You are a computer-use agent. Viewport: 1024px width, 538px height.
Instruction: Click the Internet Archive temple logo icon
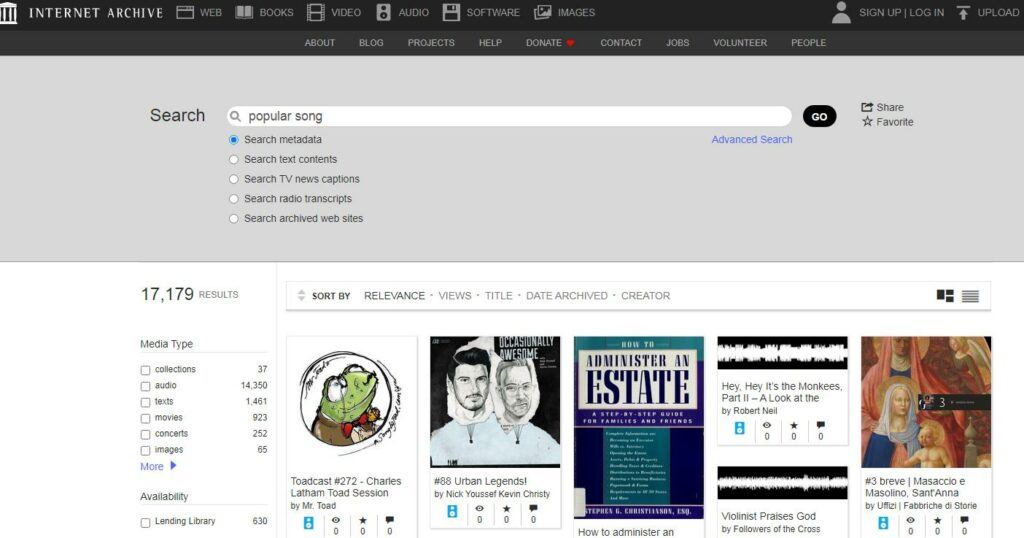coord(8,12)
